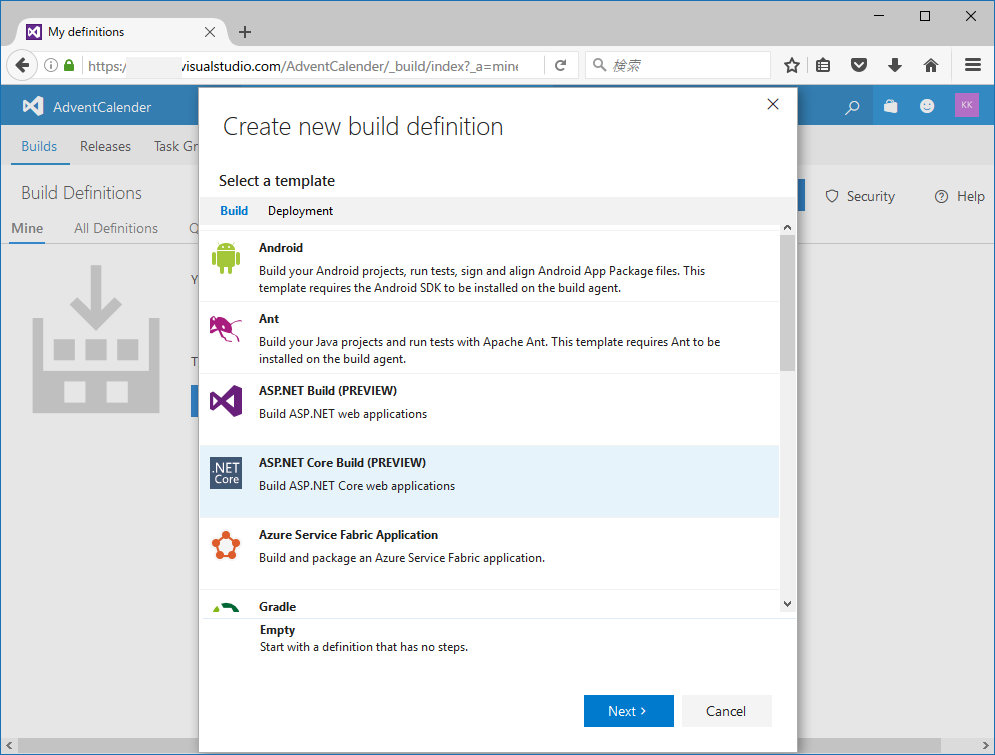Click the Pocket save icon

point(859,65)
